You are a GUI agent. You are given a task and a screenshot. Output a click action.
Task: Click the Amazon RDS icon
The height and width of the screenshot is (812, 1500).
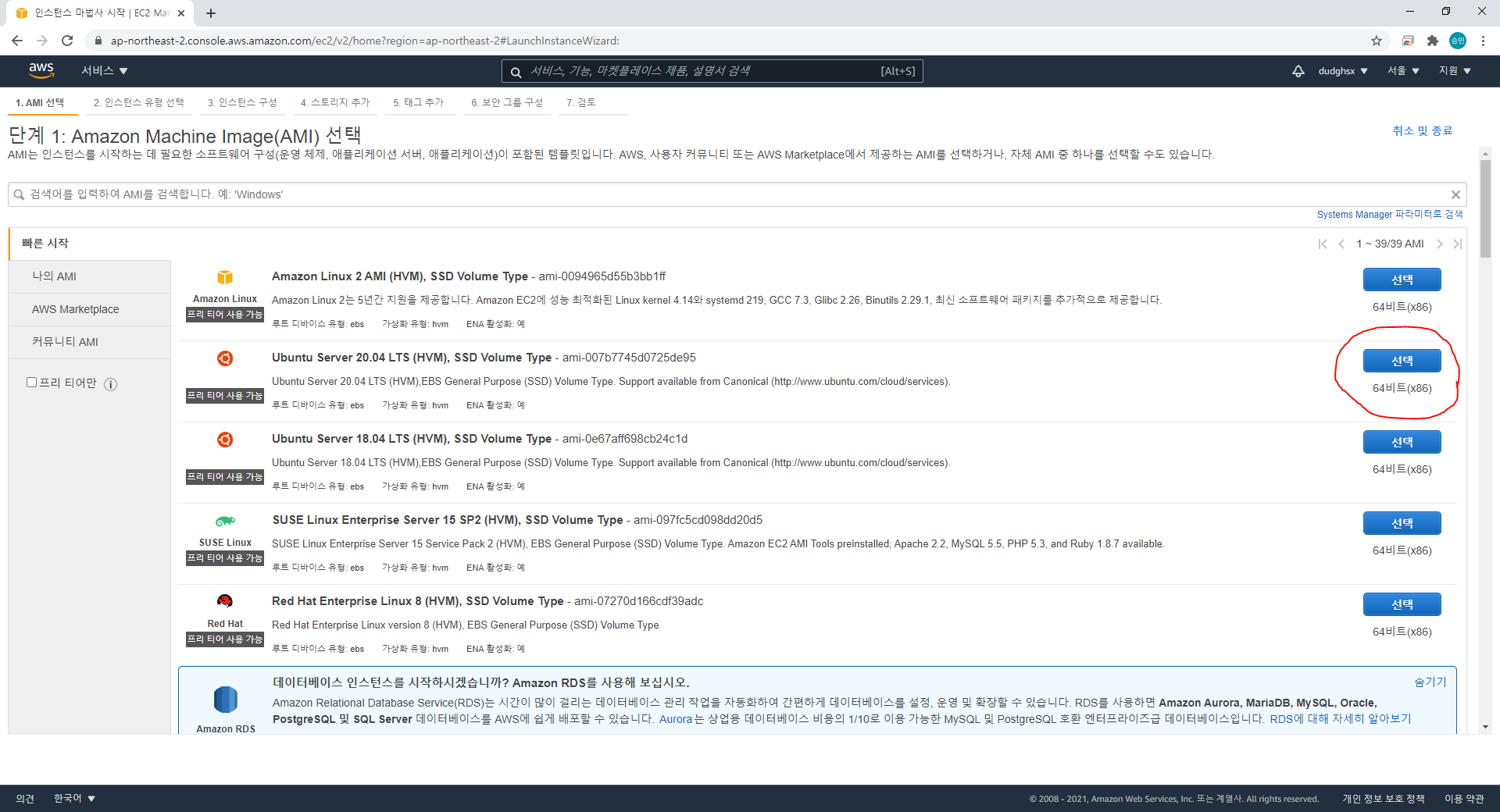(226, 699)
